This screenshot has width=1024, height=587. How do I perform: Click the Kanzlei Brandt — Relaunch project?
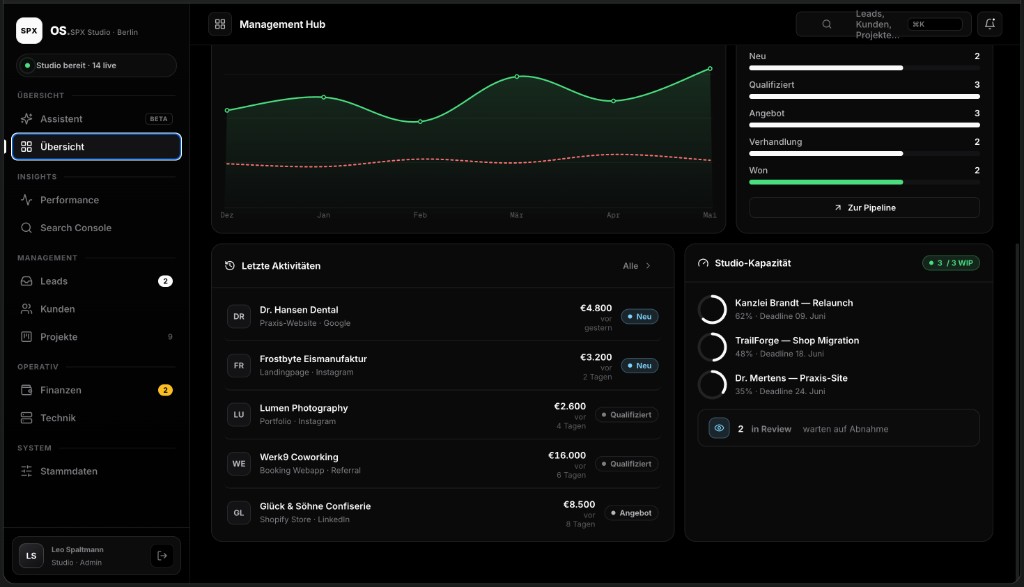[839, 309]
